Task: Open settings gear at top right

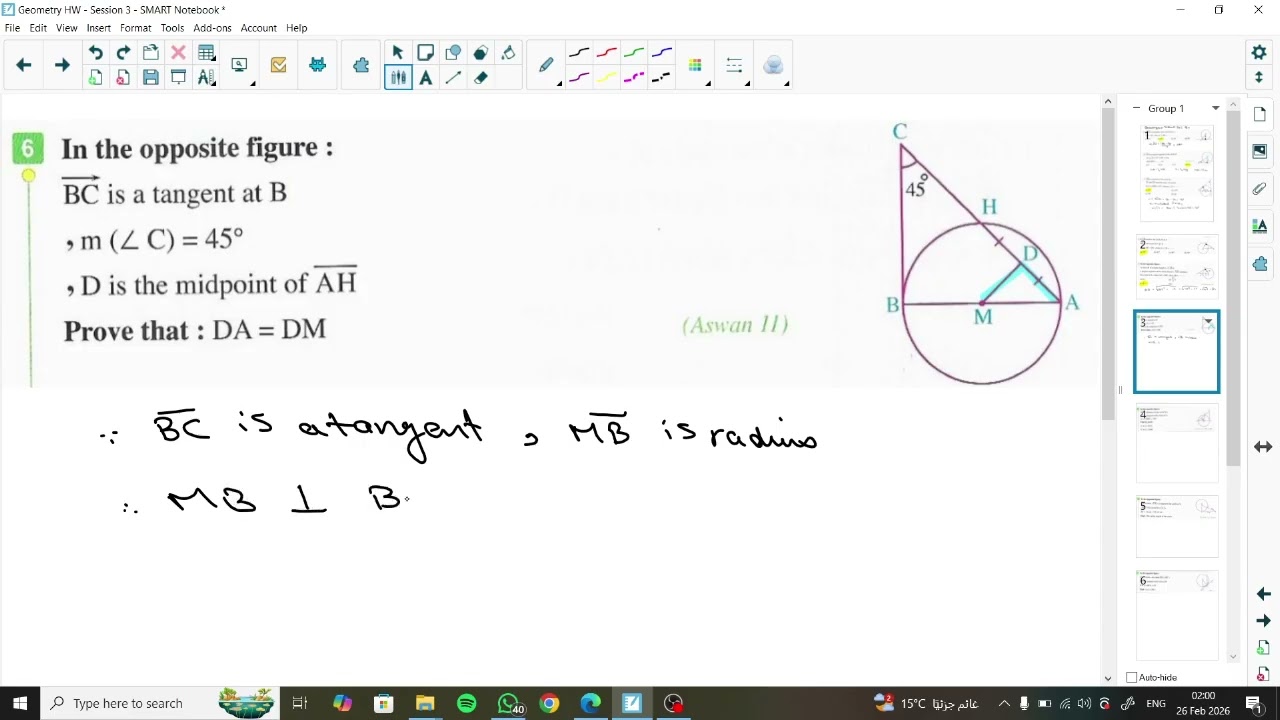Action: pos(1259,52)
